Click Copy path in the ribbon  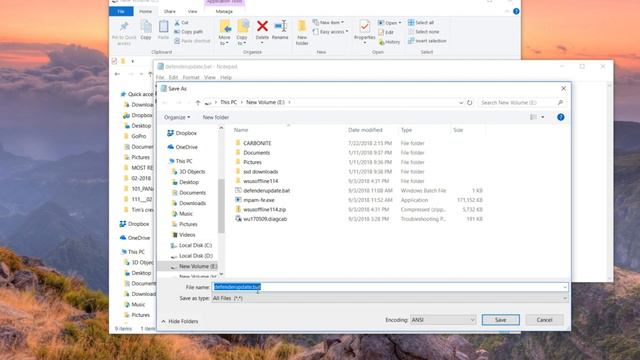pyautogui.click(x=188, y=32)
